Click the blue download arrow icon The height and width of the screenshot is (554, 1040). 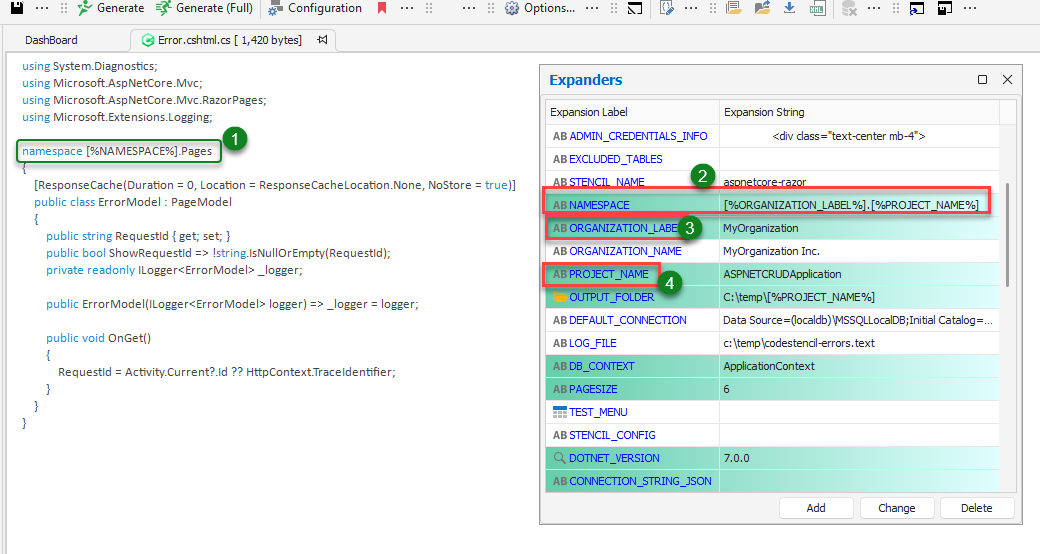click(789, 8)
